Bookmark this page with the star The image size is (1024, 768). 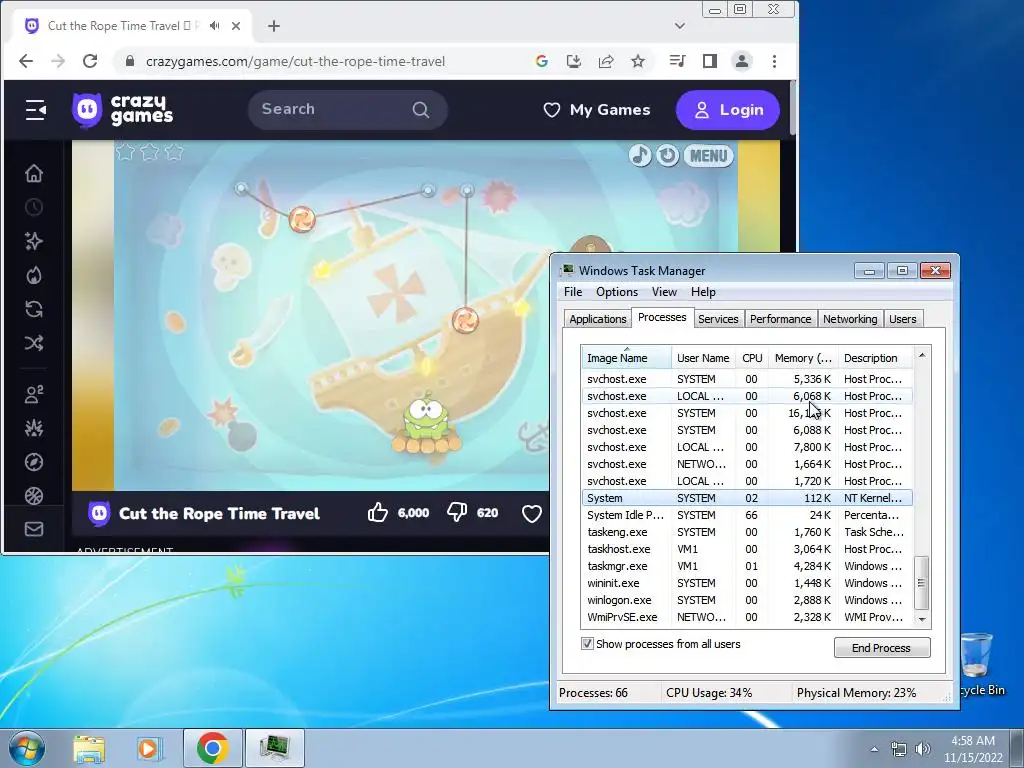(638, 61)
